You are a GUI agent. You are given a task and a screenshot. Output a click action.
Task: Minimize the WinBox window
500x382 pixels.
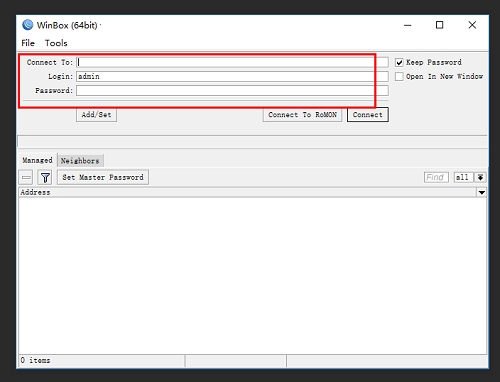pos(408,25)
